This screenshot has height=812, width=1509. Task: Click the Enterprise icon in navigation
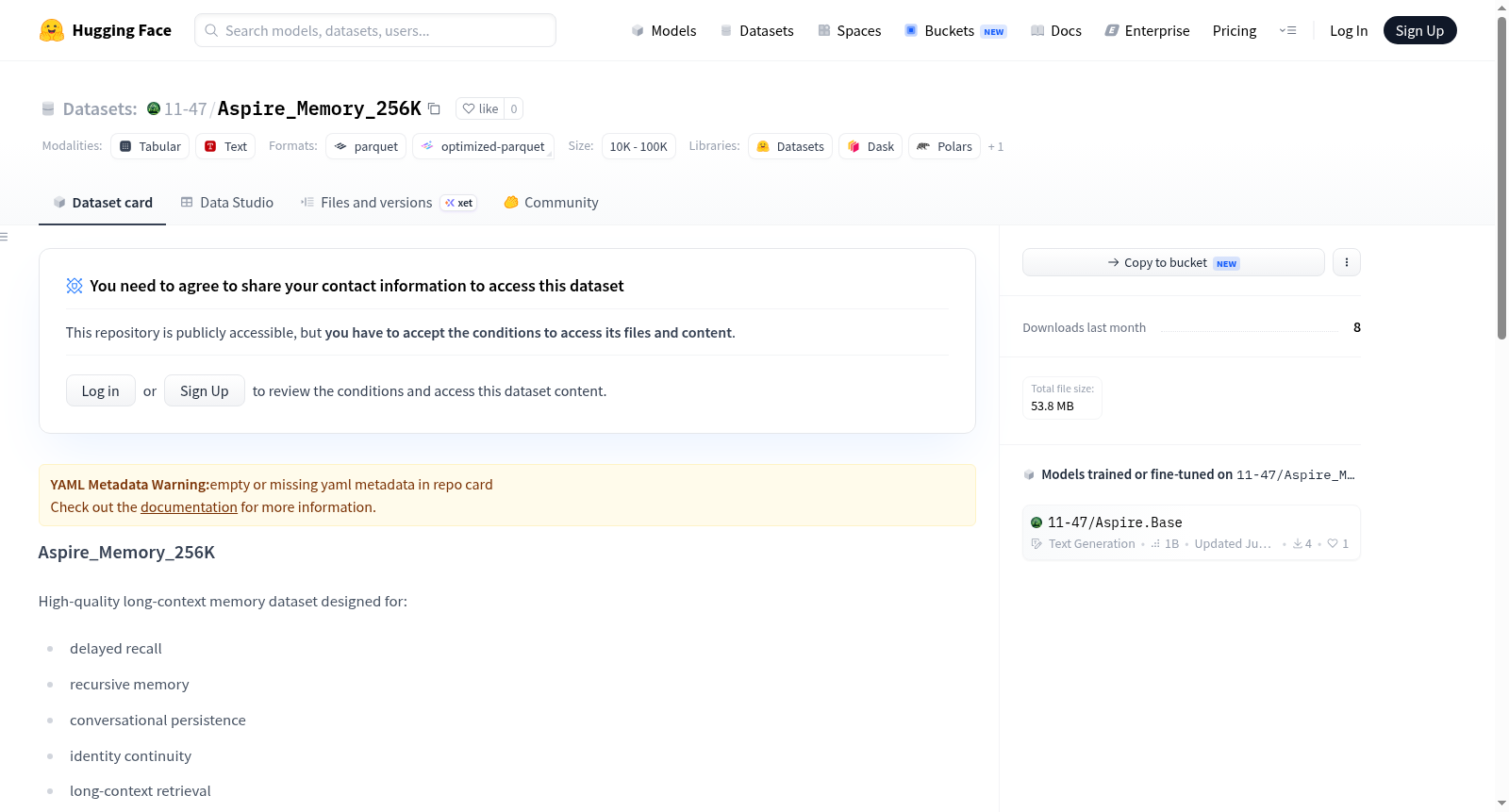1112,30
